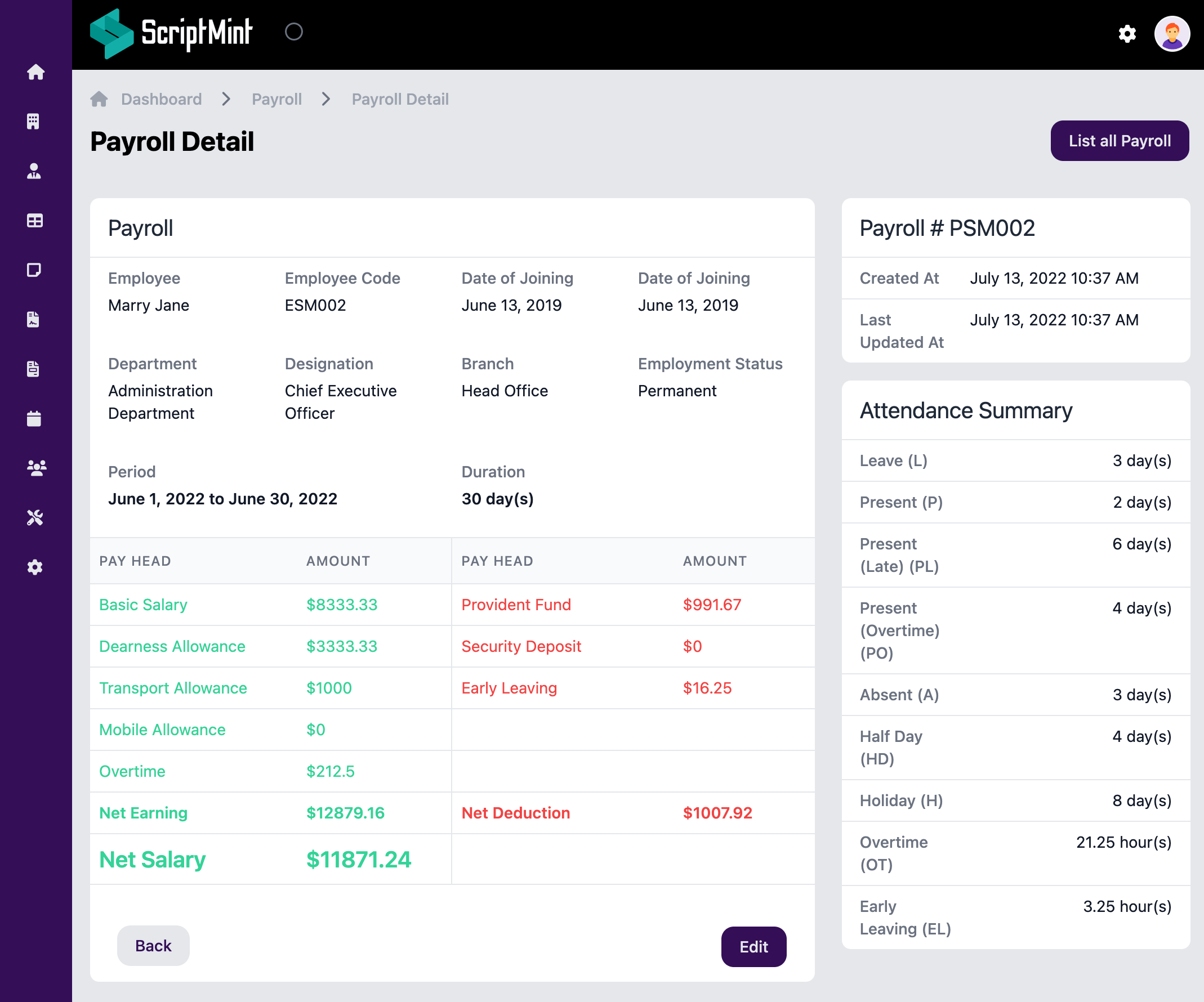This screenshot has height=1002, width=1204.
Task: Open the calendar sidebar icon
Action: click(x=35, y=418)
